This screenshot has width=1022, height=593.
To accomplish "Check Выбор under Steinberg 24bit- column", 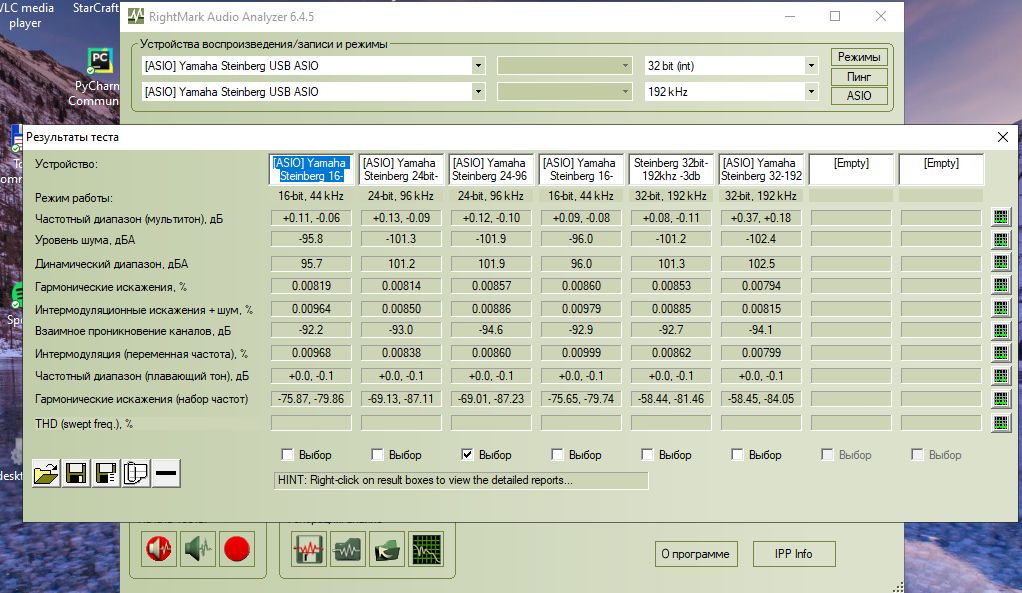I will click(377, 454).
